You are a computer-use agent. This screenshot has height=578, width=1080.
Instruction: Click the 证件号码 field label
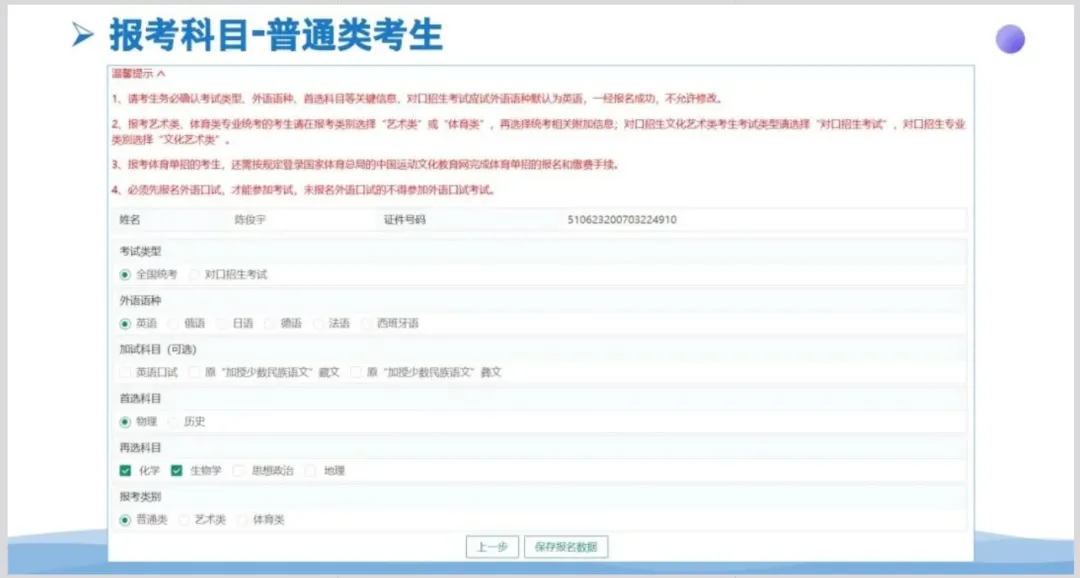[404, 220]
